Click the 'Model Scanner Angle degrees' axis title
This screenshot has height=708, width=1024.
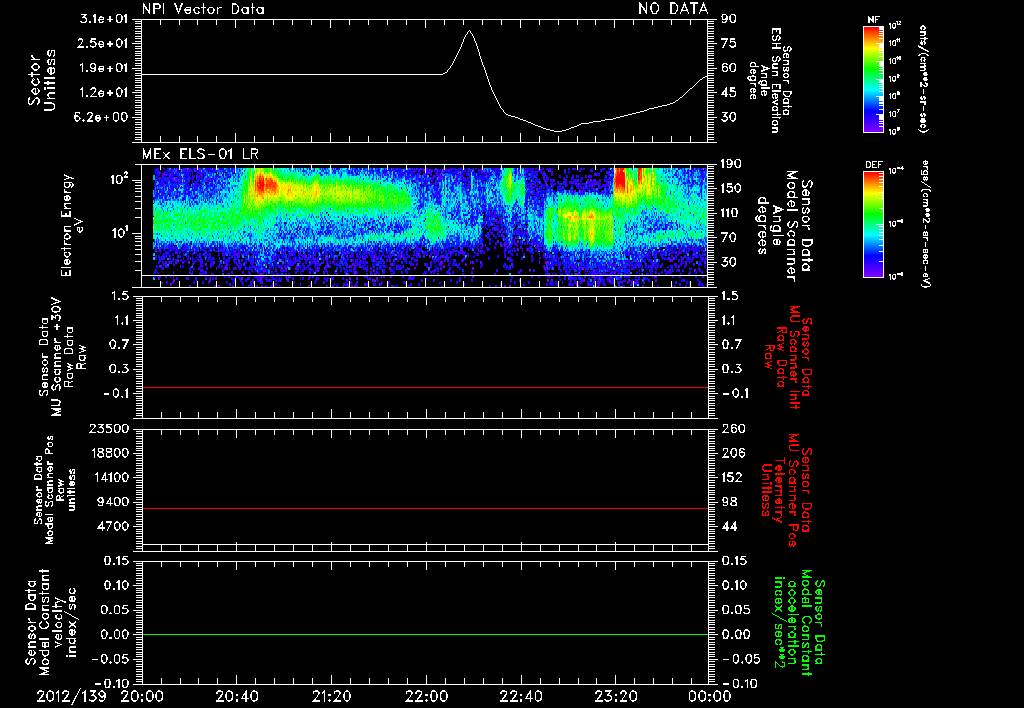tap(784, 225)
